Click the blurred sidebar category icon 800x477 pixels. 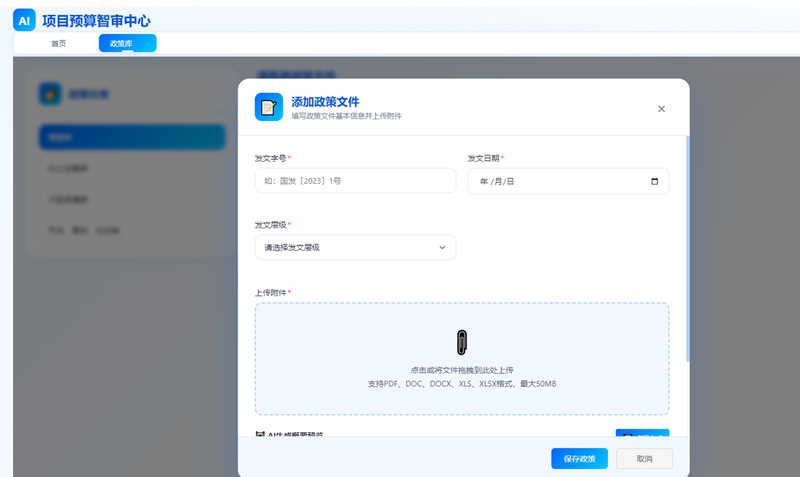coord(50,94)
